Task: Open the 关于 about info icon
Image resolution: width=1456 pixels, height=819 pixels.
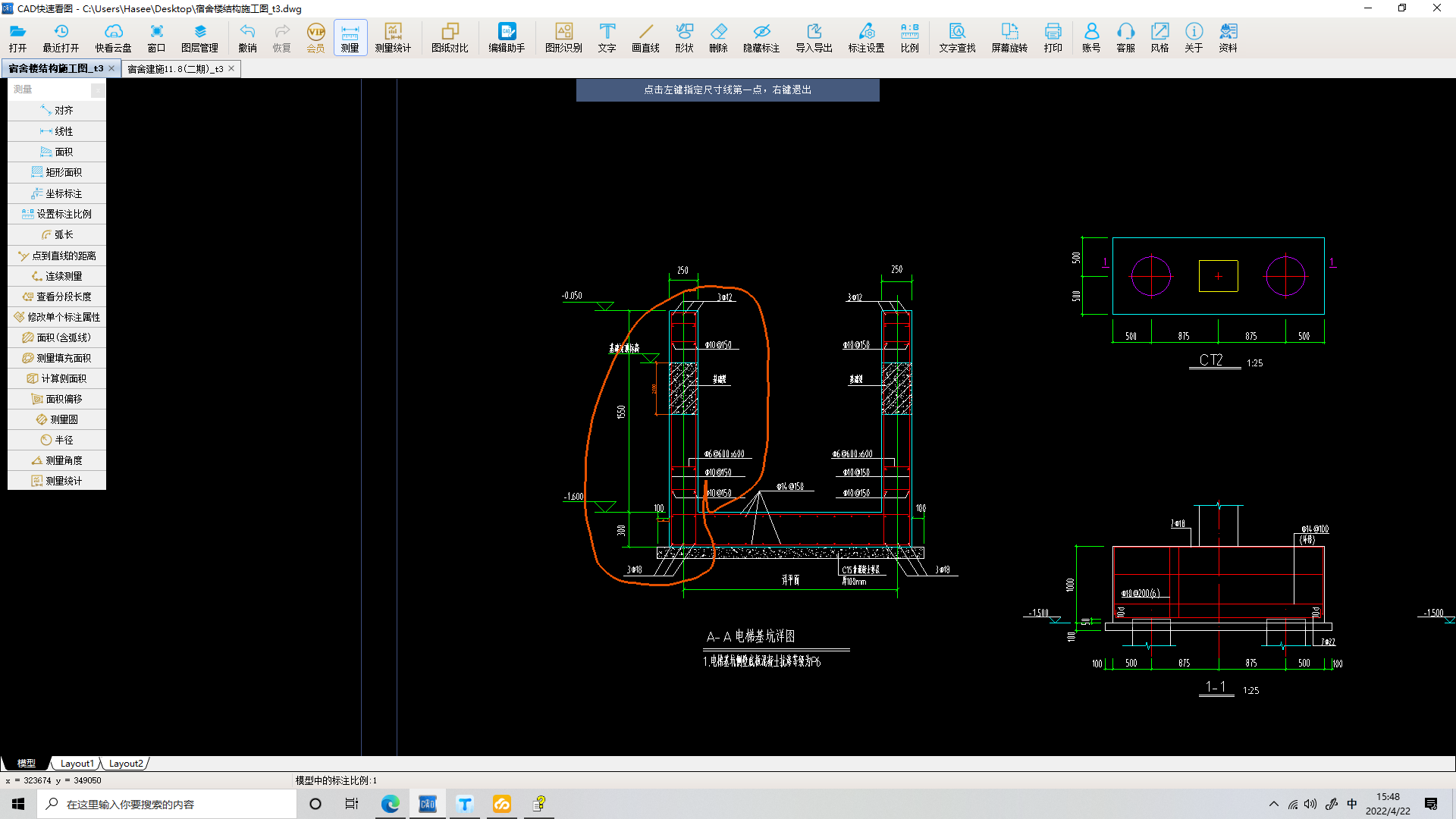Action: (x=1194, y=38)
